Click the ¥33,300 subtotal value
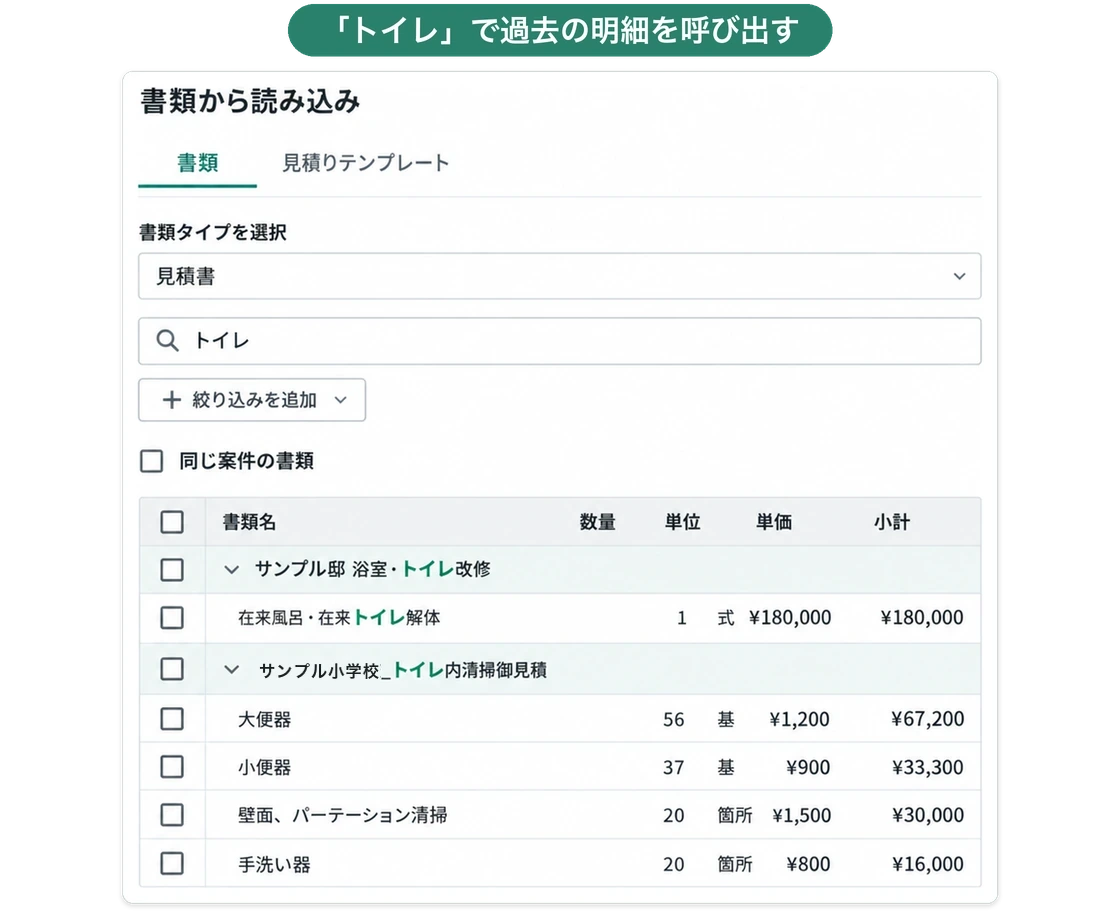This screenshot has height=918, width=1120. click(x=927, y=767)
